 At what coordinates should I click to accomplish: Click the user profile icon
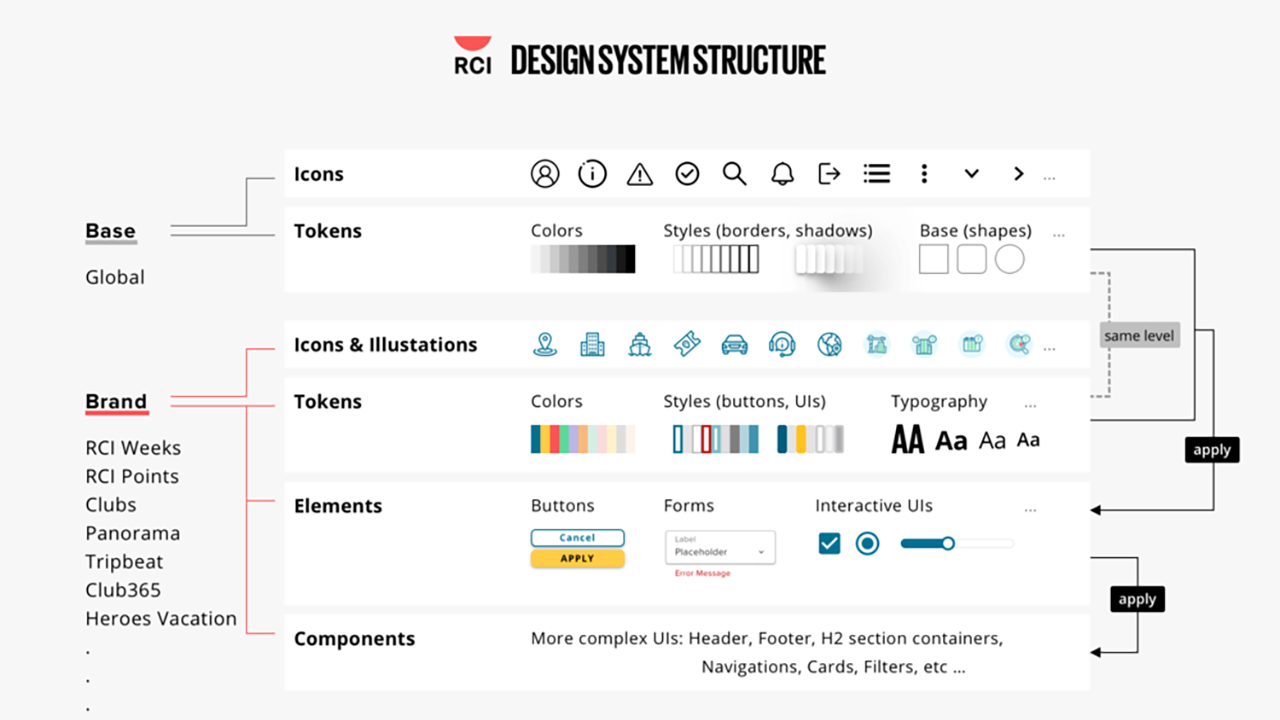(545, 174)
